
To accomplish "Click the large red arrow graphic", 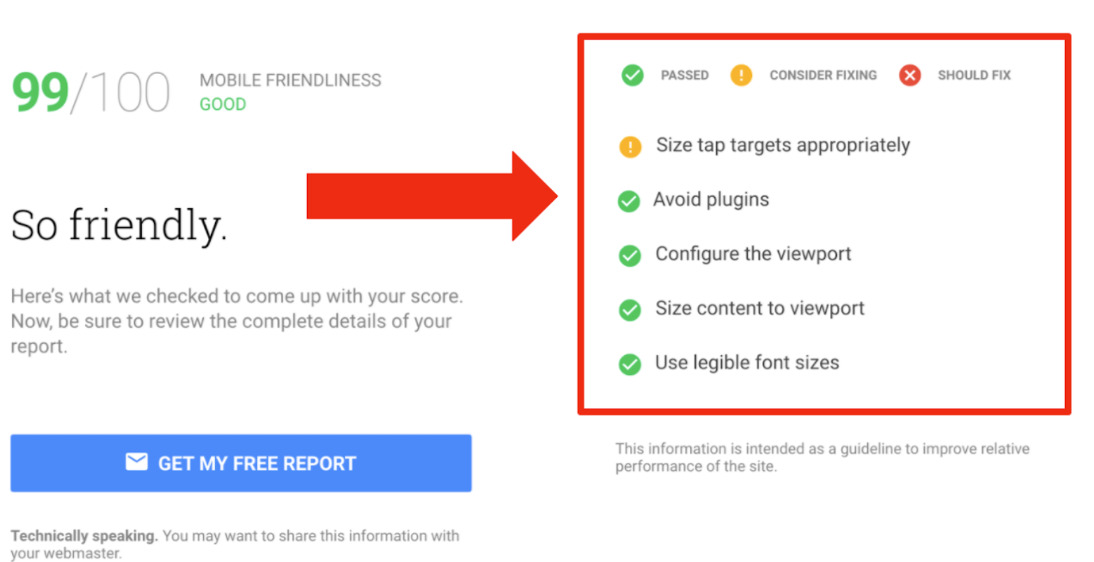I will (430, 195).
